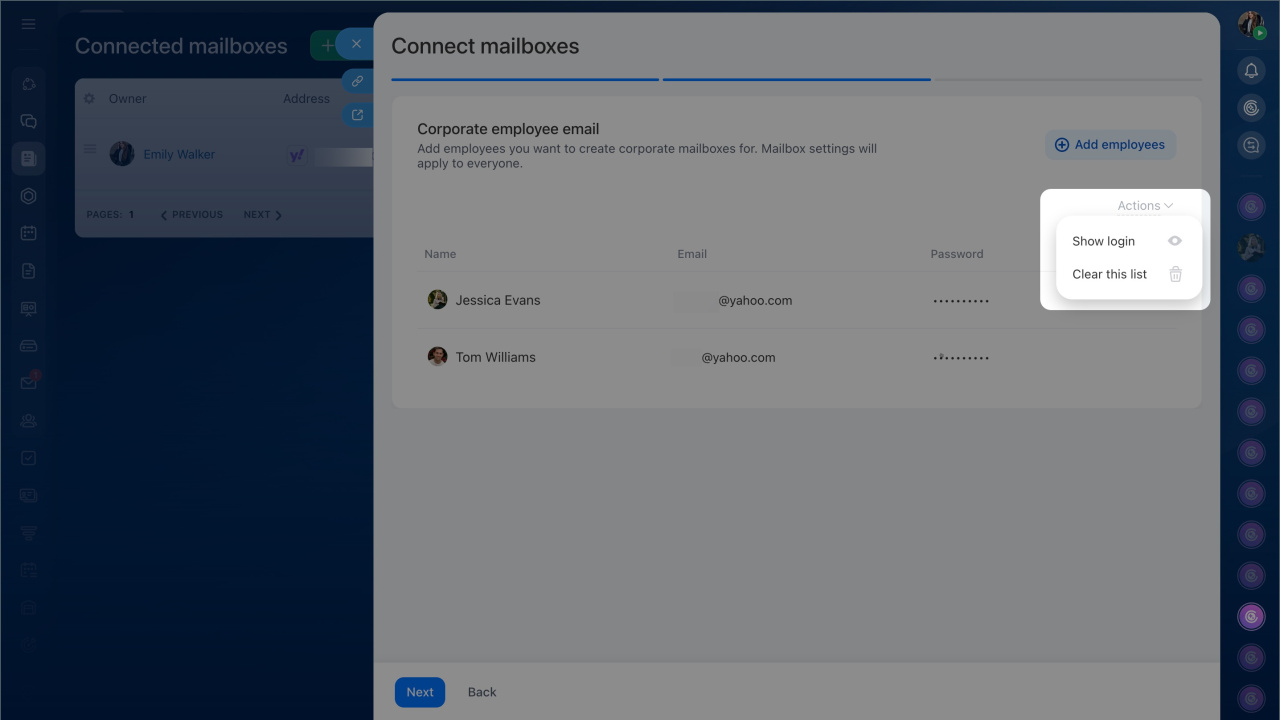Click the trash icon beside Clear this list
The image size is (1280, 720).
click(1175, 274)
